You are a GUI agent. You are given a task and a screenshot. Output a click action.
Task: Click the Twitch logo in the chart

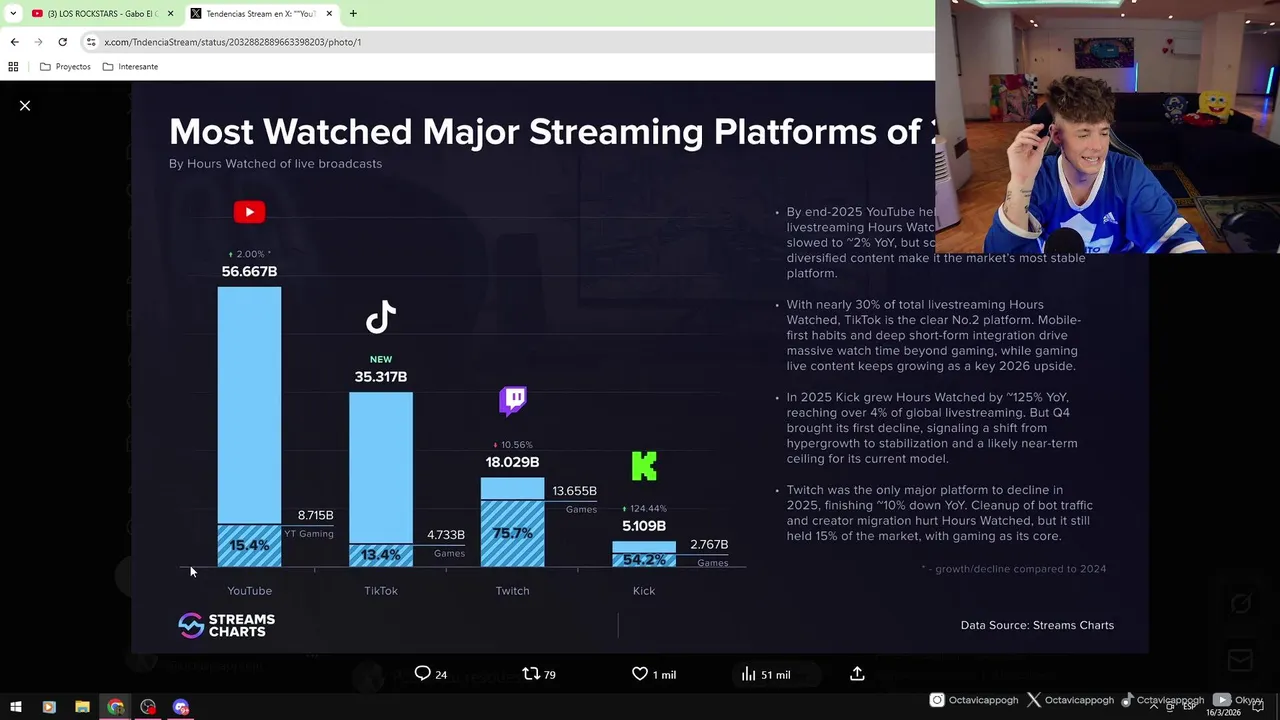tap(513, 401)
